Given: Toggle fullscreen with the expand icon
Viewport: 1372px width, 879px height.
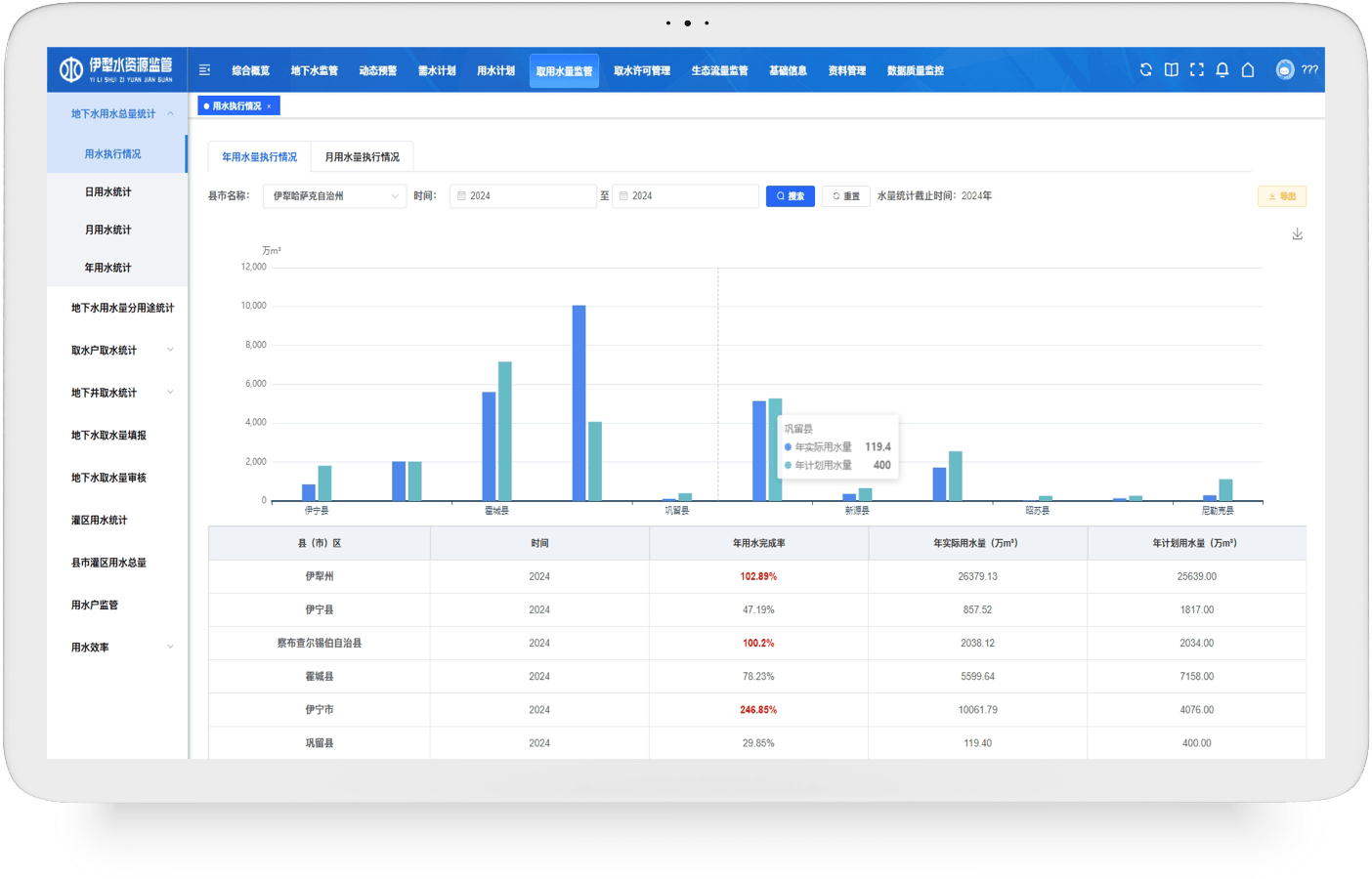Looking at the screenshot, I should (x=1196, y=69).
